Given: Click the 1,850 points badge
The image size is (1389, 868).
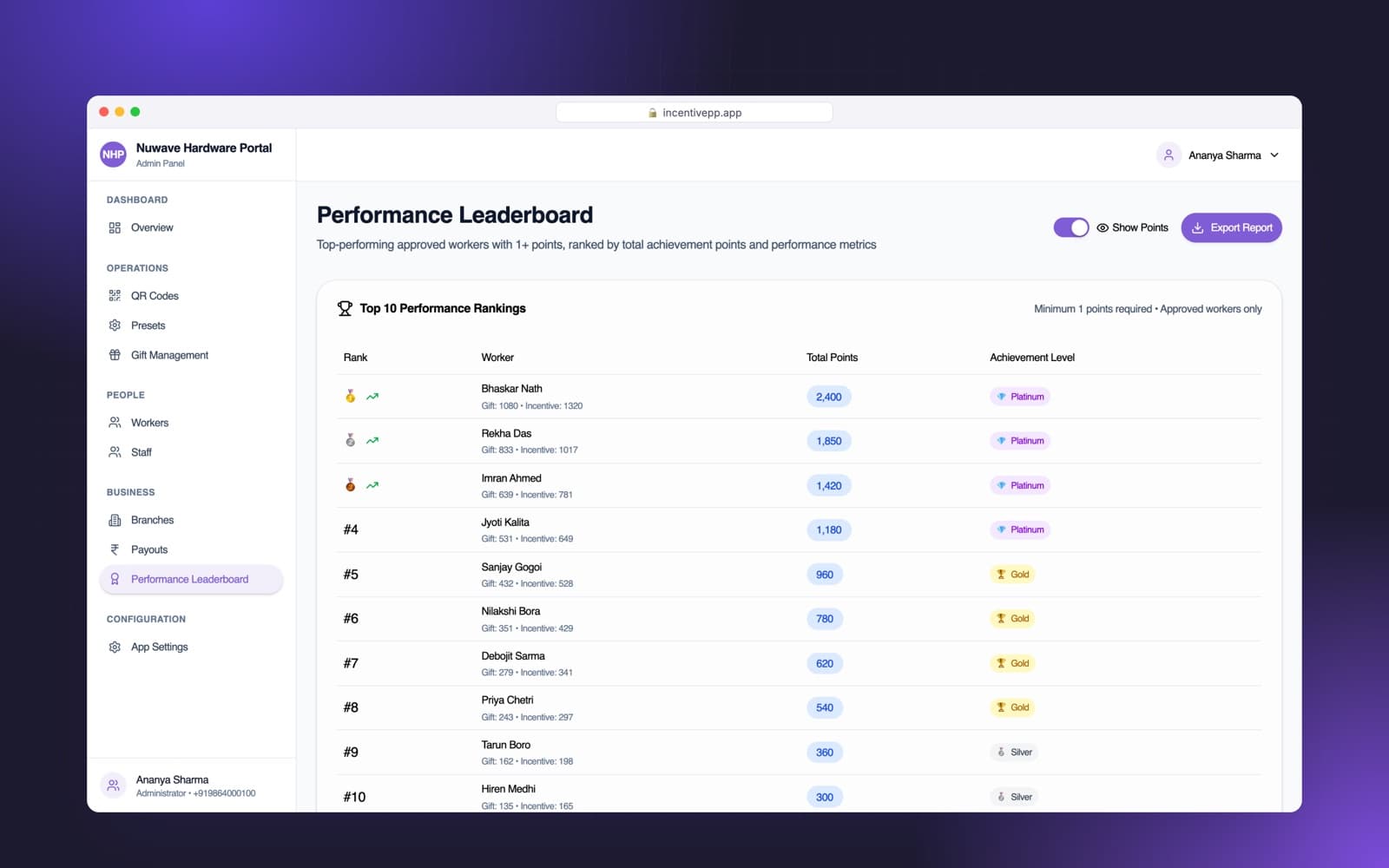Looking at the screenshot, I should point(829,441).
